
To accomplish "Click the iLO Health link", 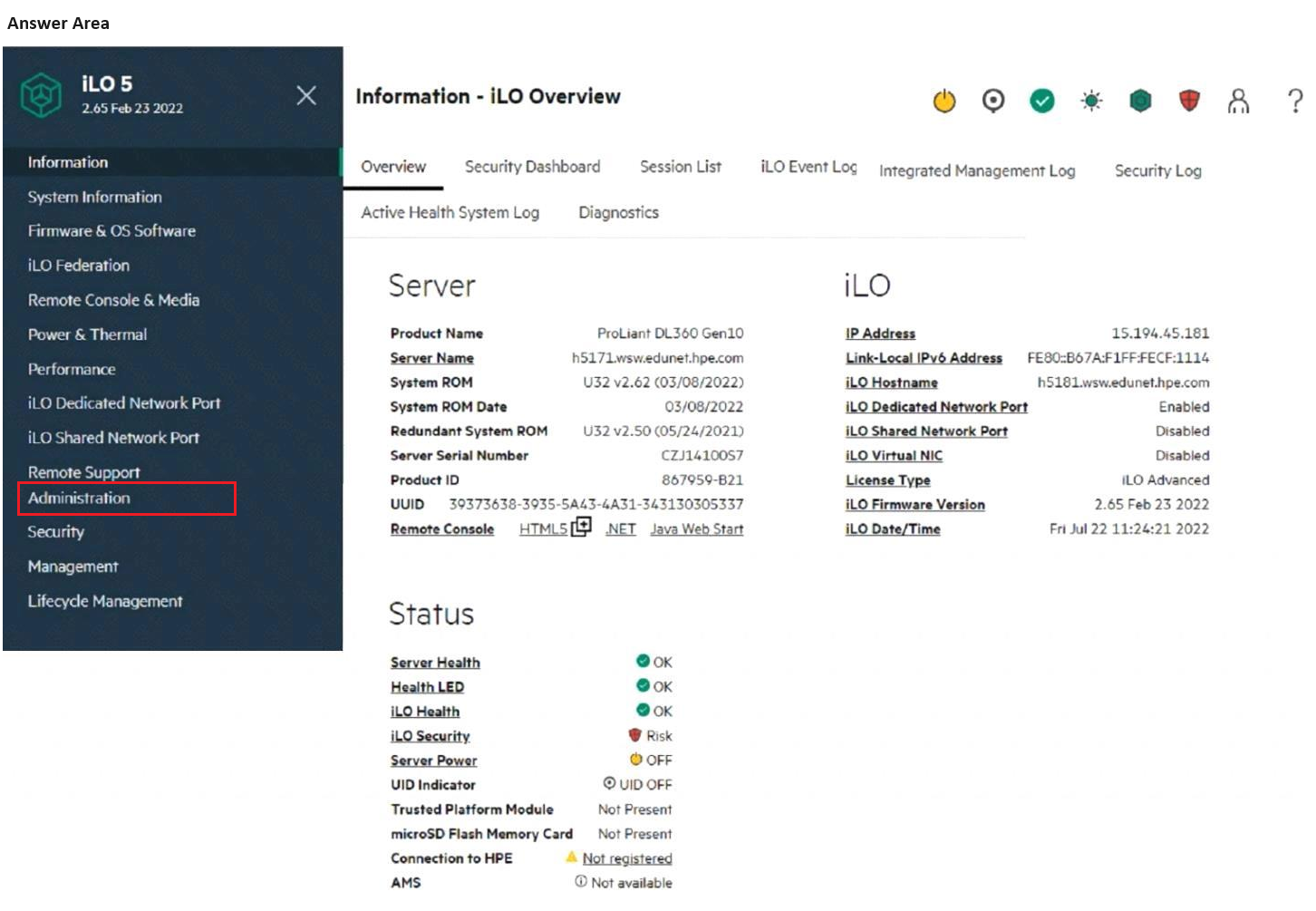I will pos(425,712).
